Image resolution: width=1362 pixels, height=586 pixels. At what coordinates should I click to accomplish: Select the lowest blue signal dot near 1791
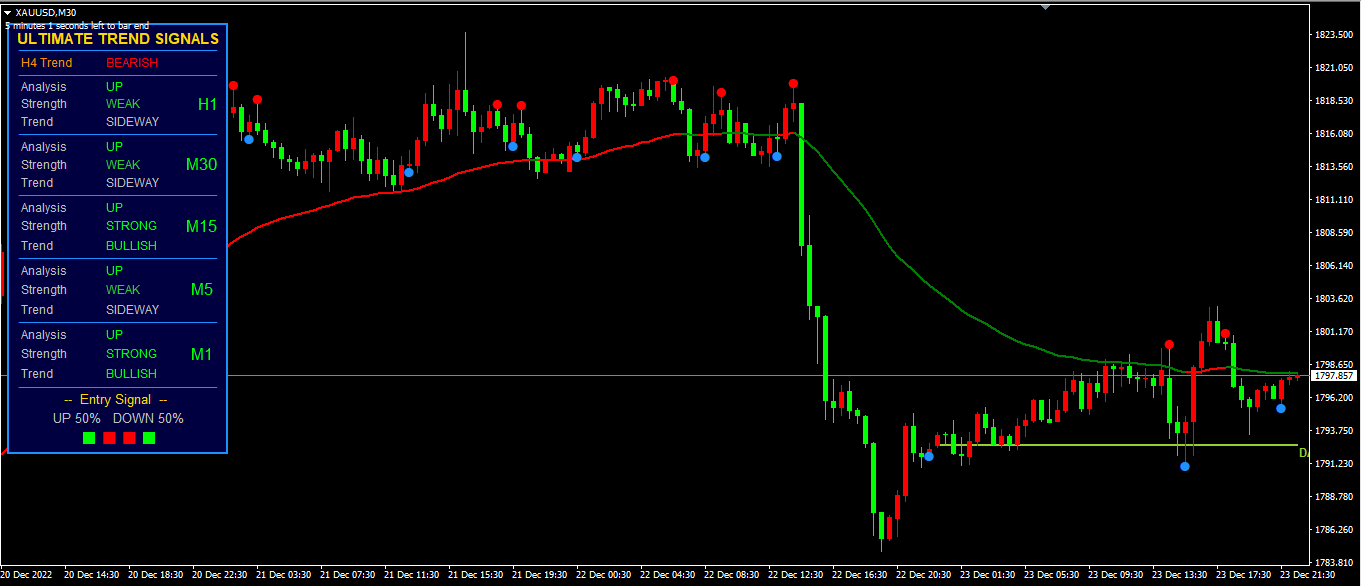(x=1185, y=466)
